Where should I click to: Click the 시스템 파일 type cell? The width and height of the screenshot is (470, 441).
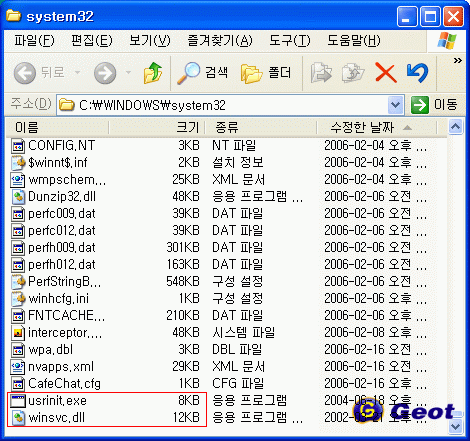coord(243,333)
